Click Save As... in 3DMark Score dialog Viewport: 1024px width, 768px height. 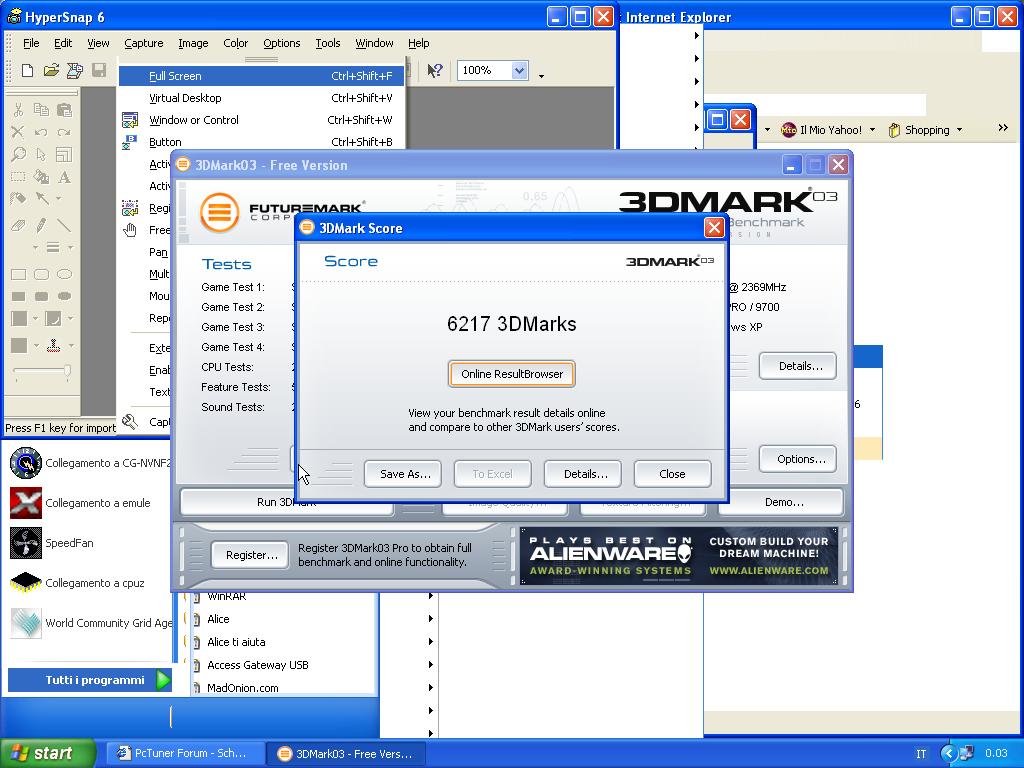pos(403,474)
